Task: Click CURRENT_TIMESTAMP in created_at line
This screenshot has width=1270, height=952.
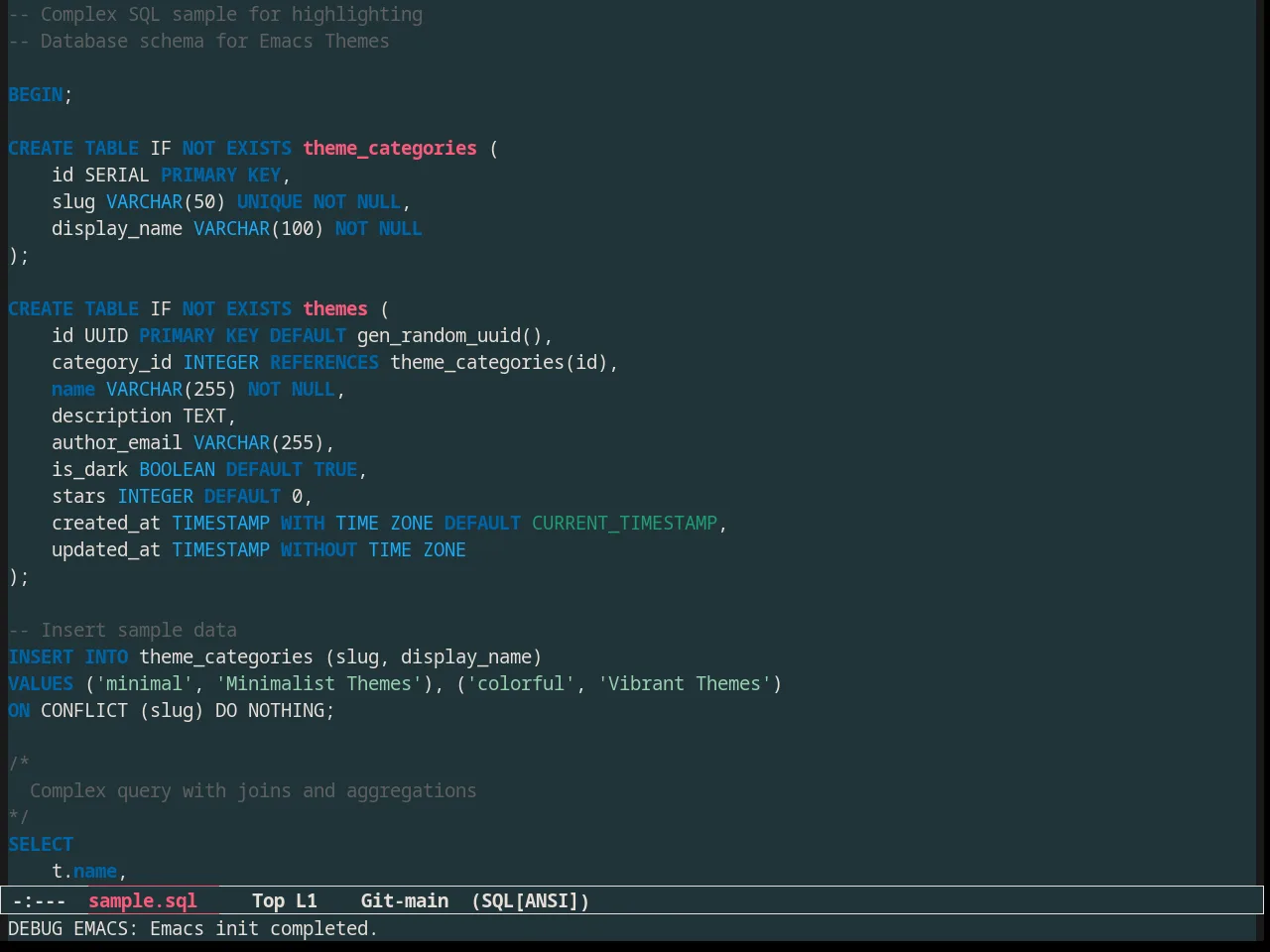Action: 624,523
